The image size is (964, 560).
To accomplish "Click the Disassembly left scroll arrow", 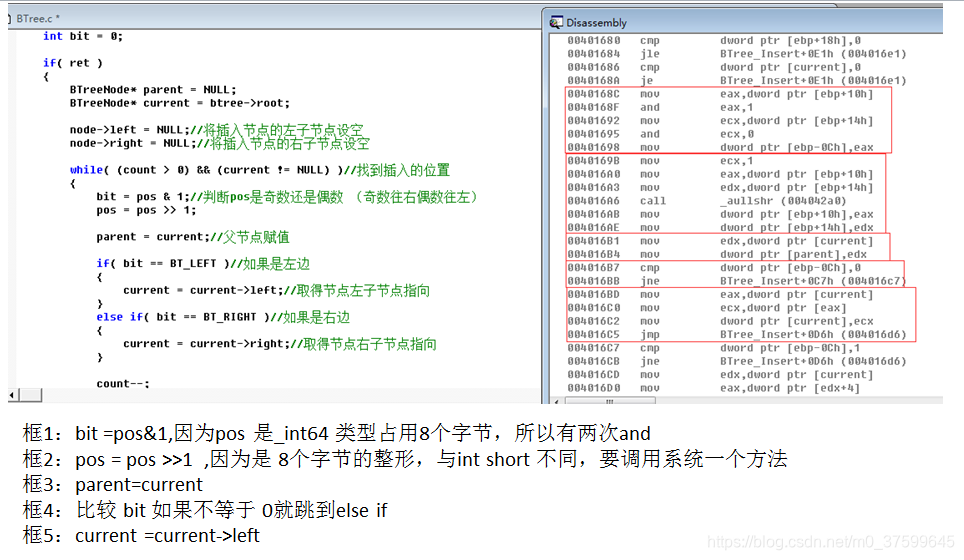I will (x=557, y=401).
